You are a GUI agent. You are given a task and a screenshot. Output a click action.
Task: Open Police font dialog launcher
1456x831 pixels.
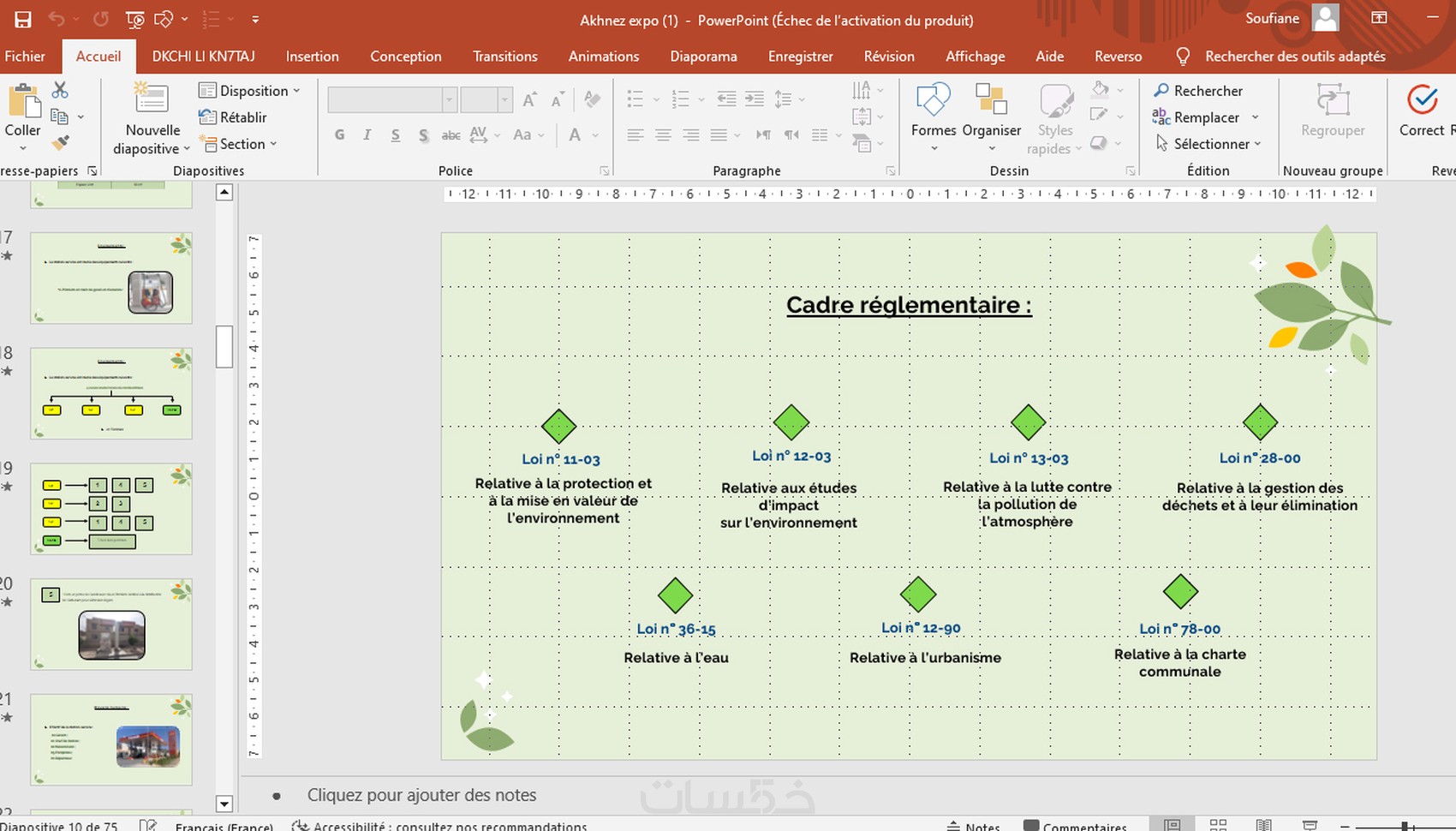pos(605,171)
